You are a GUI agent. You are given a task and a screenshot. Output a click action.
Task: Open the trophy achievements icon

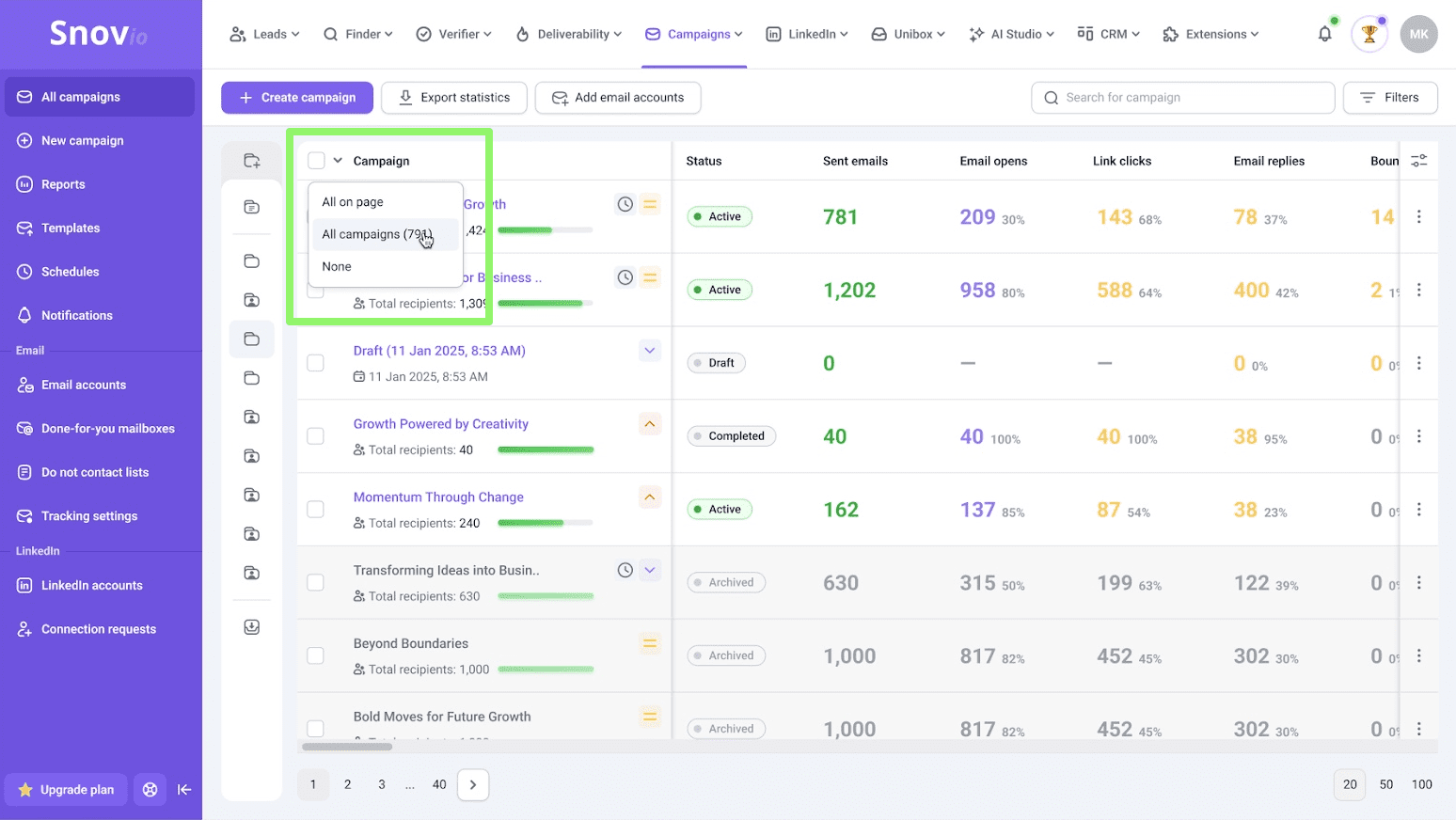[x=1369, y=35]
